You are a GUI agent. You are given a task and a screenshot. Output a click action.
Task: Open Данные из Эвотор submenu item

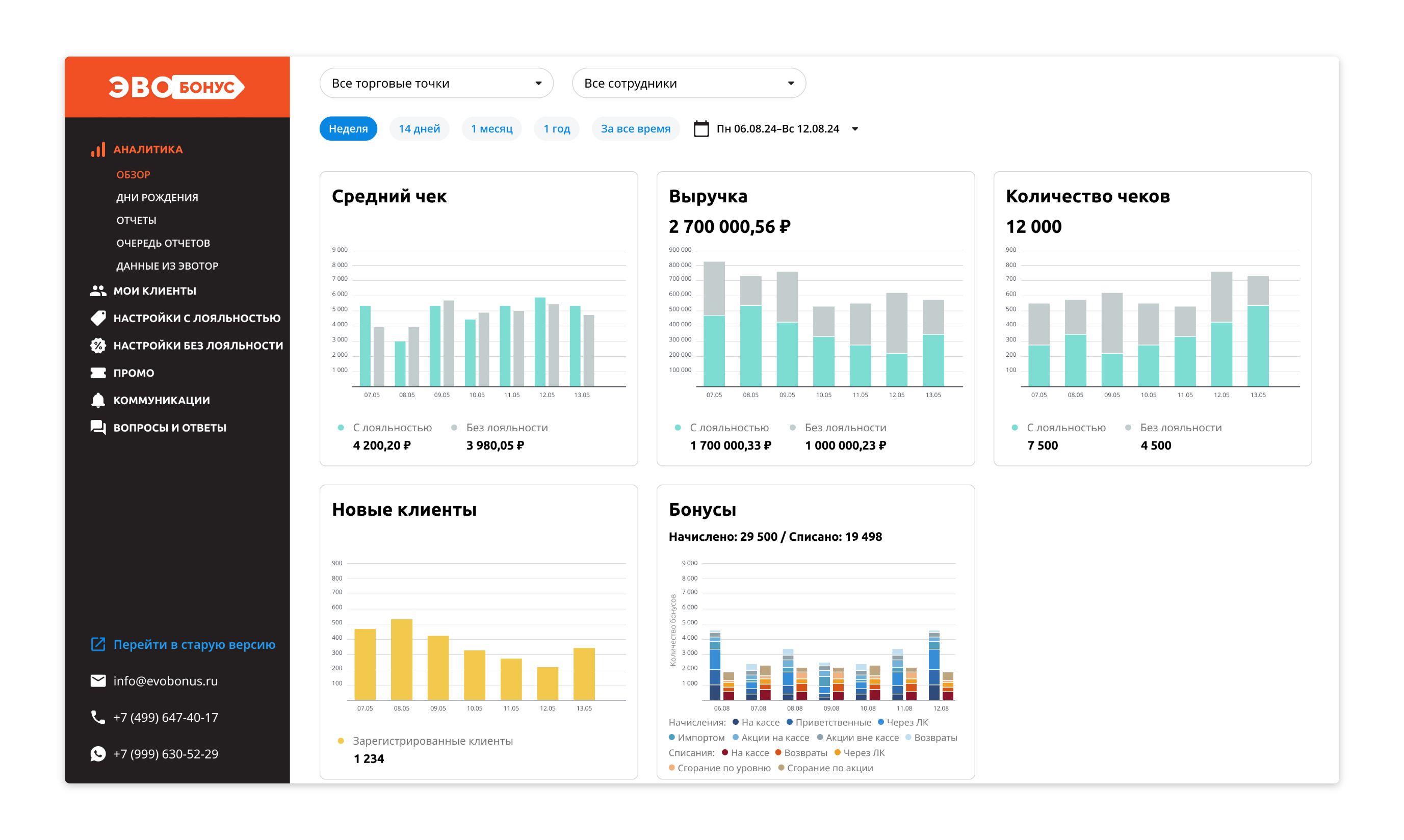[167, 266]
